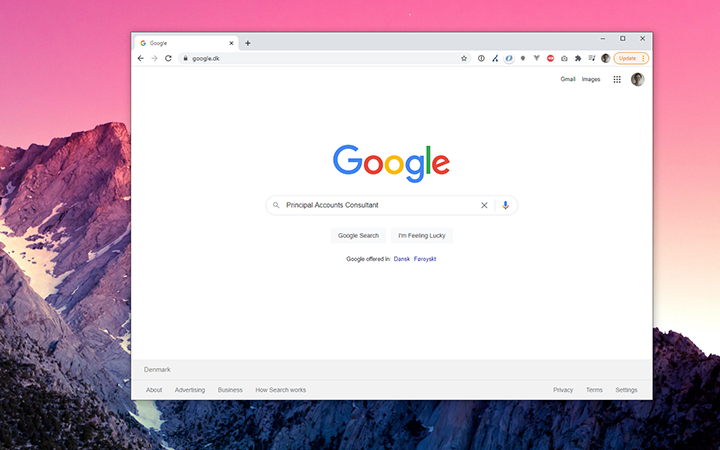Switch Google language to Føroyskt

pos(425,259)
